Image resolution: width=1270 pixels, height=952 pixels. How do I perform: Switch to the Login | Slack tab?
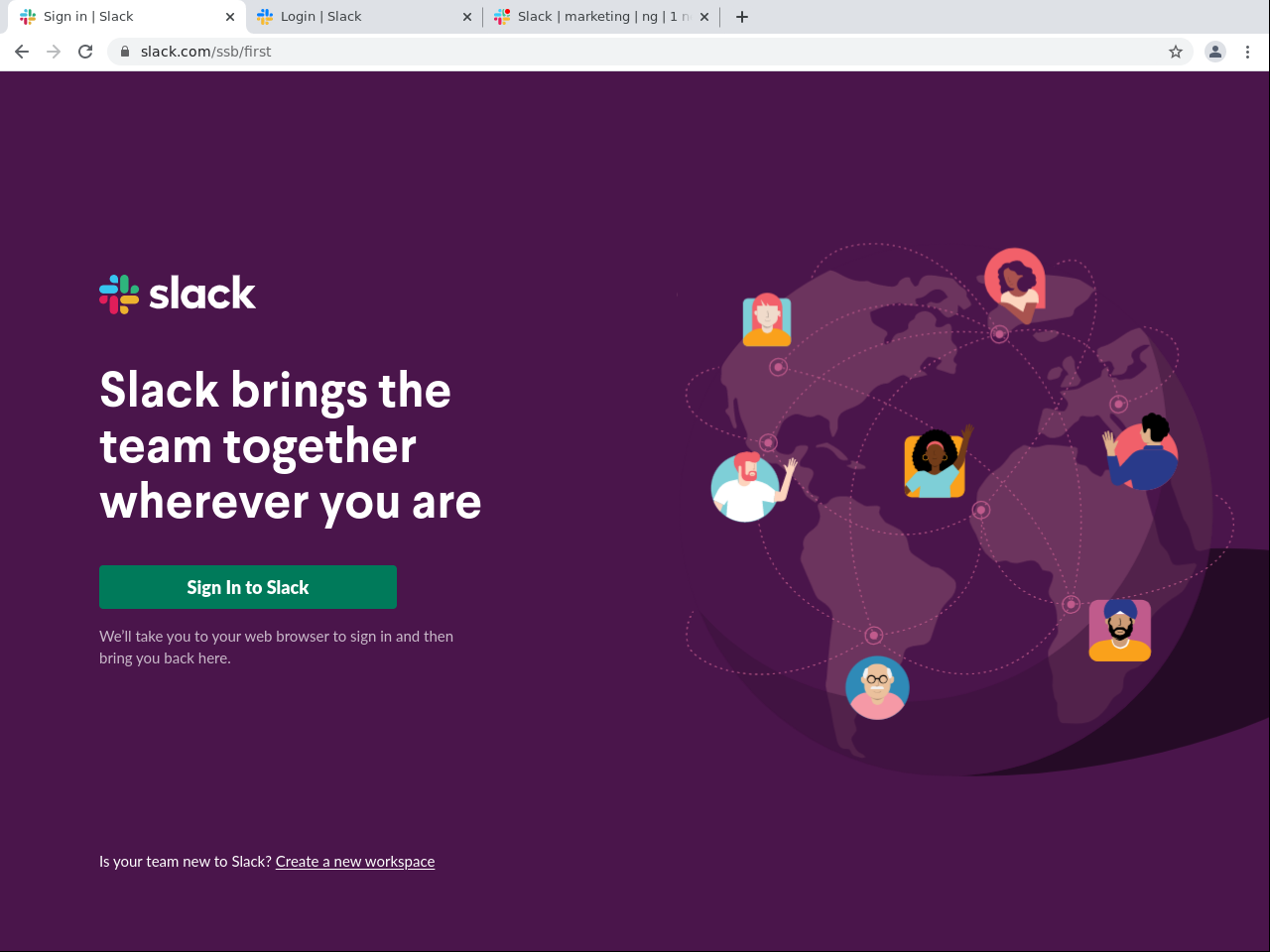pyautogui.click(x=365, y=17)
